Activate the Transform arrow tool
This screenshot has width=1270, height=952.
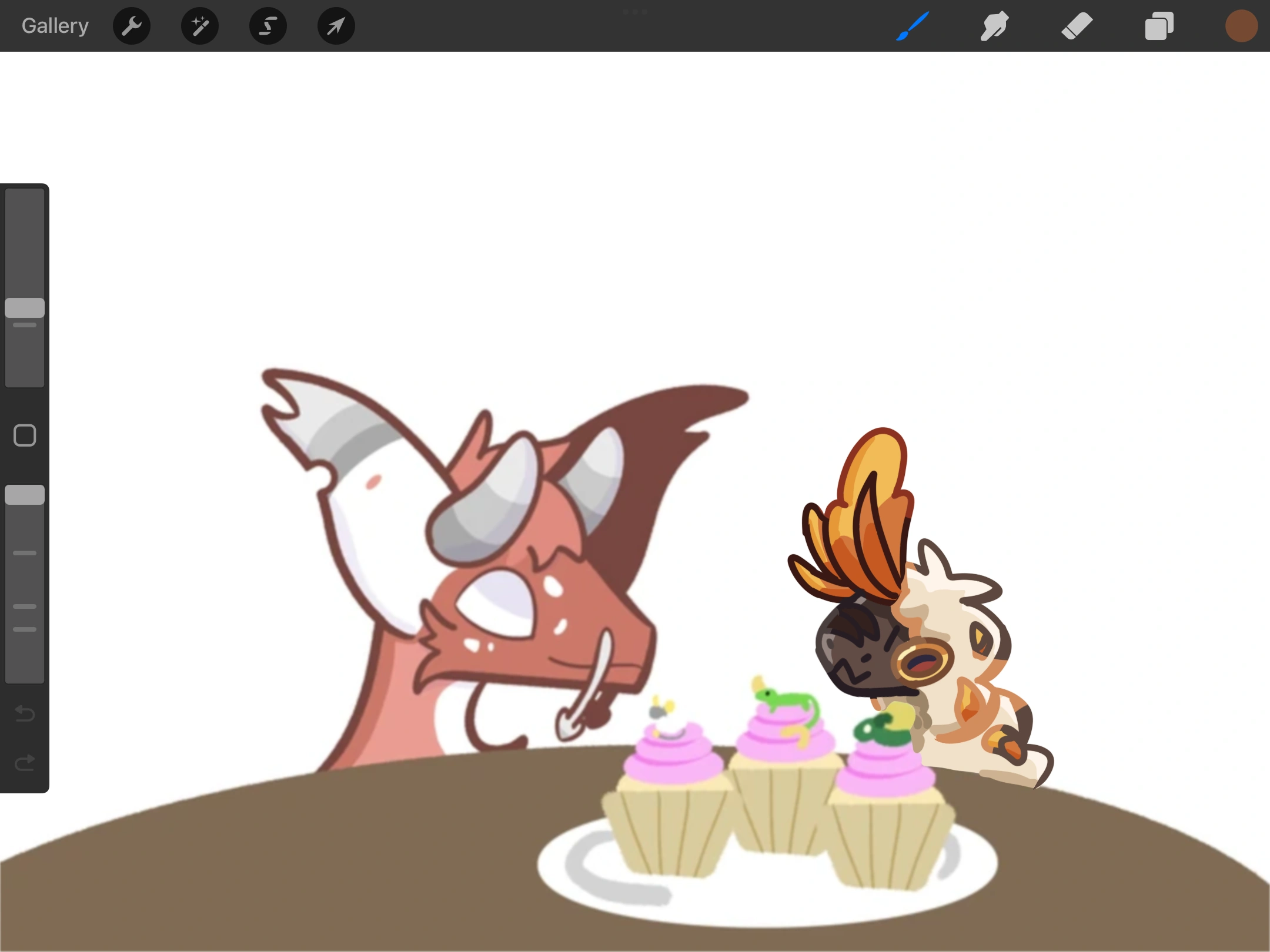point(336,26)
